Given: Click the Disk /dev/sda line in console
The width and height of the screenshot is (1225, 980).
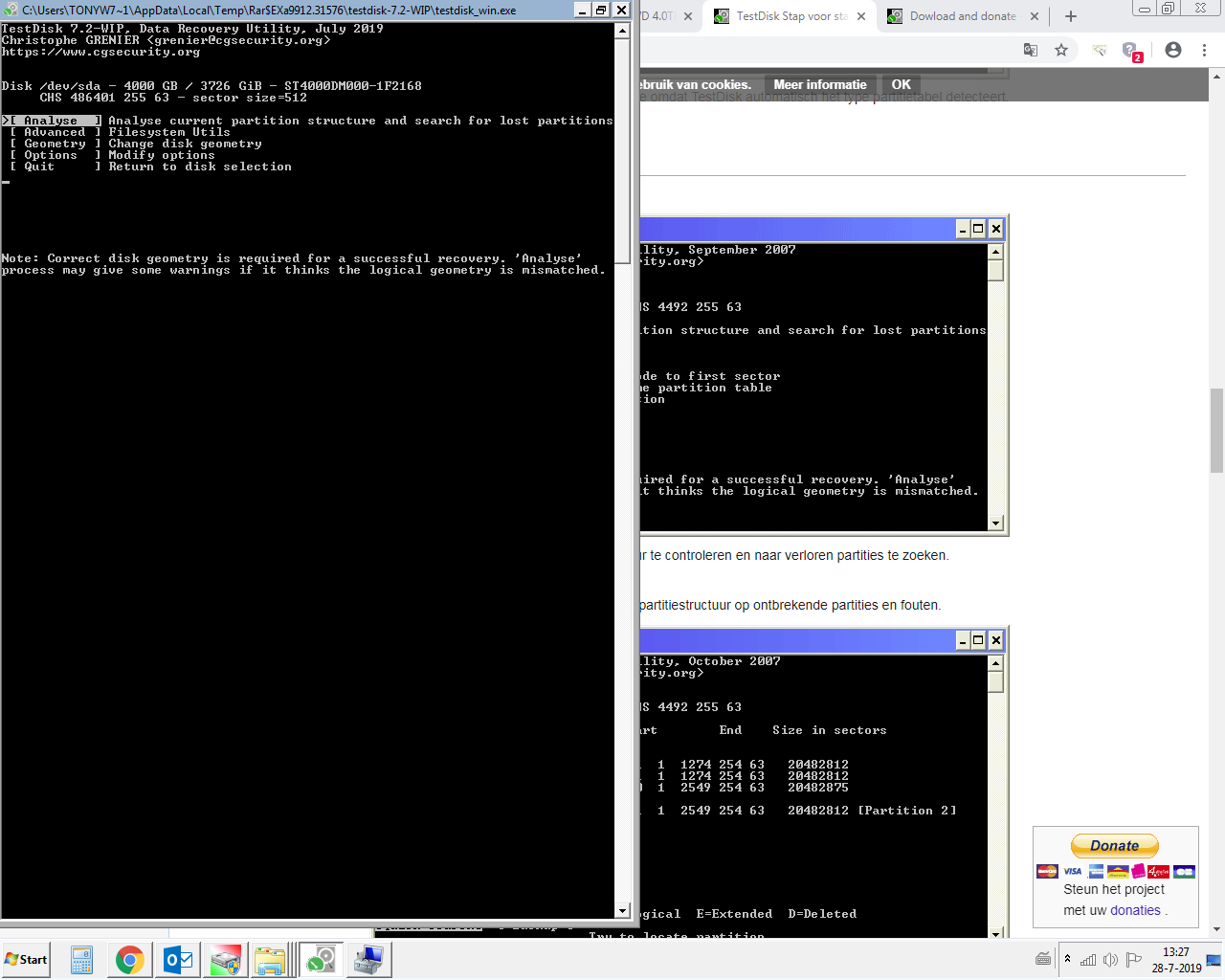Looking at the screenshot, I should (212, 86).
